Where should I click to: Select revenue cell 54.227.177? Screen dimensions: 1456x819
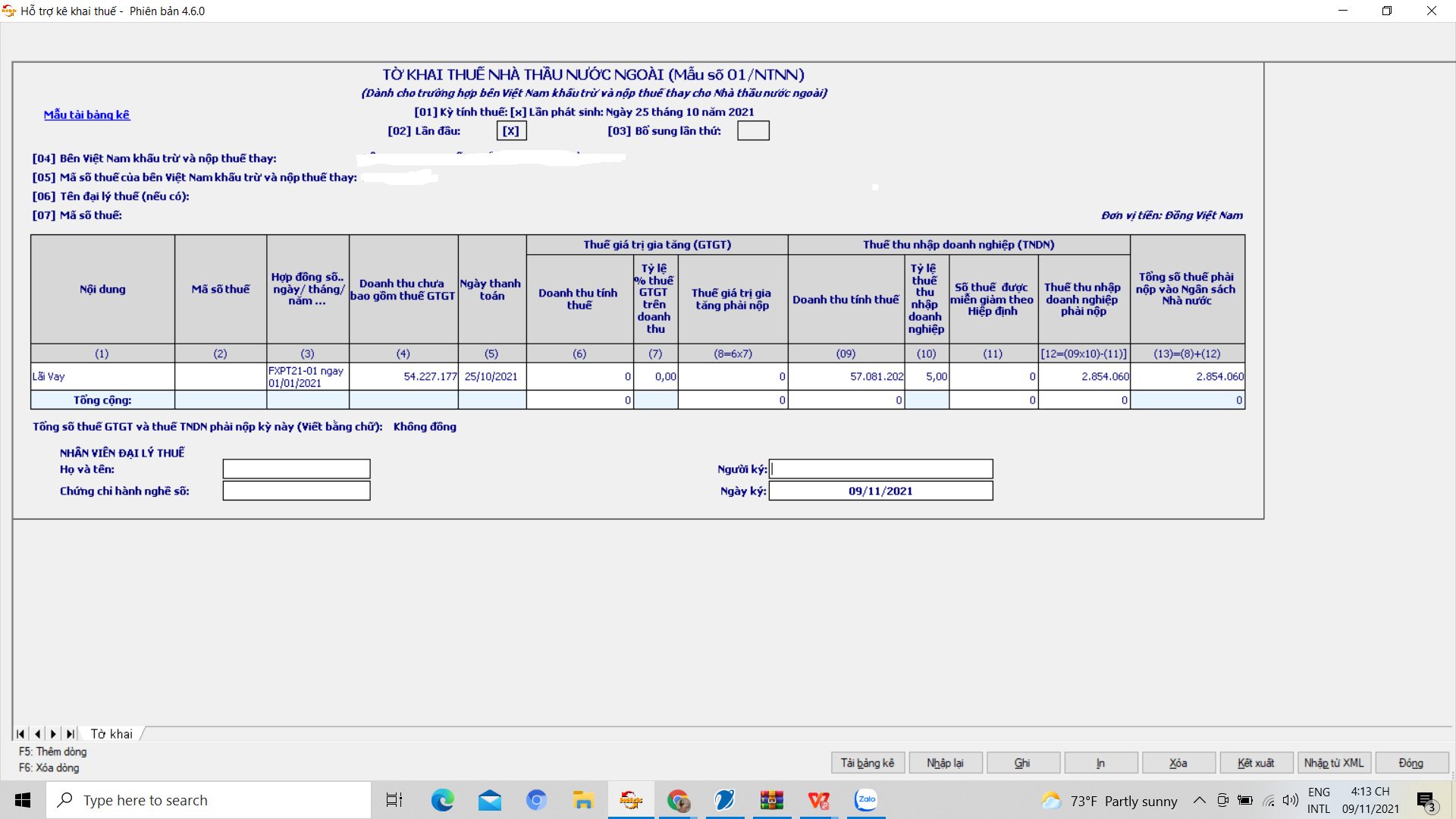coord(404,376)
